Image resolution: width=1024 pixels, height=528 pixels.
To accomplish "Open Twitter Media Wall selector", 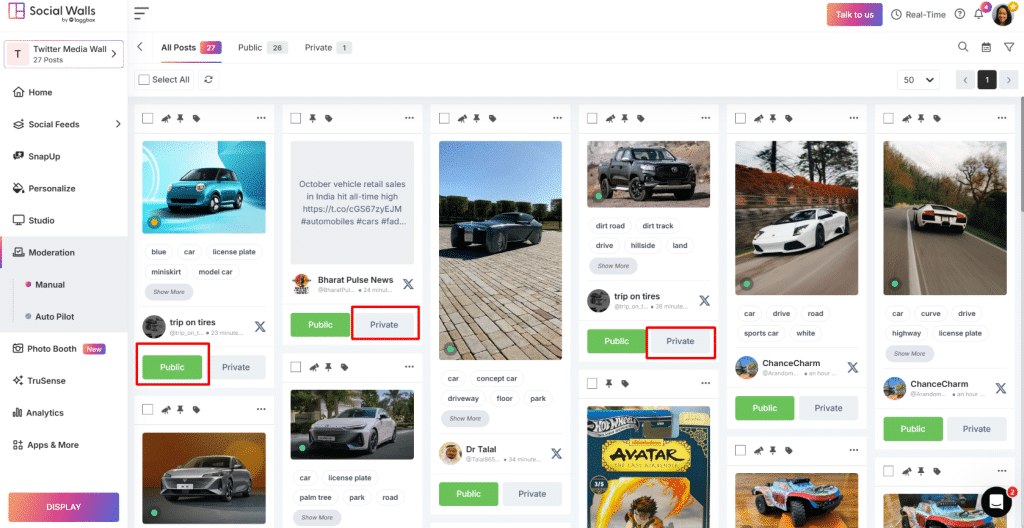I will 64,54.
